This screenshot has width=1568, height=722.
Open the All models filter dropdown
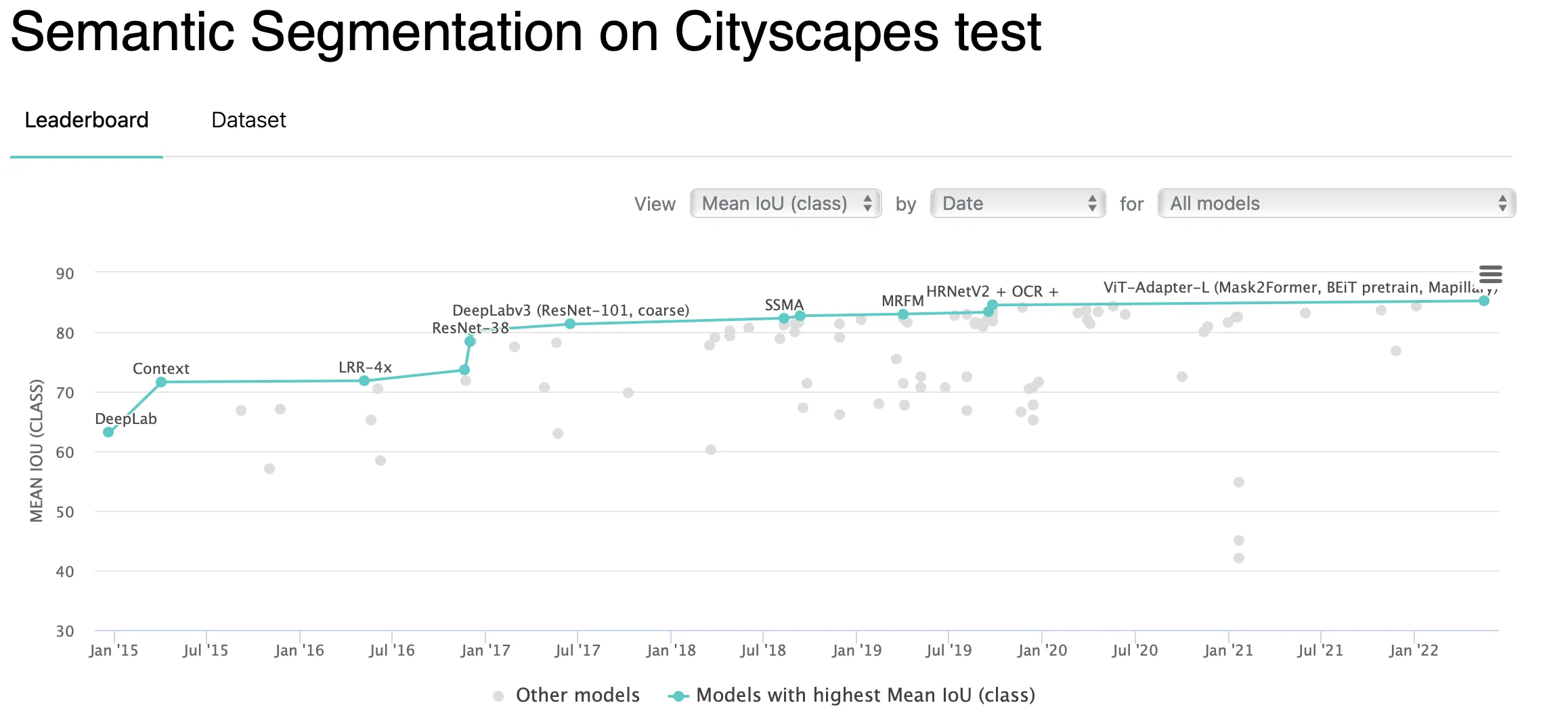(1336, 203)
